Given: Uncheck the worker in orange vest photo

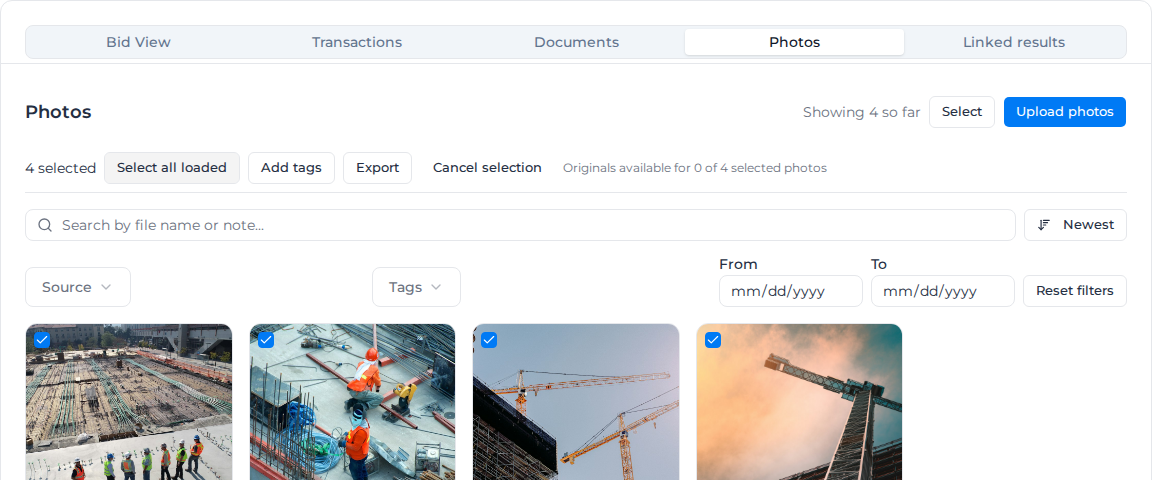Looking at the screenshot, I should pyautogui.click(x=266, y=340).
